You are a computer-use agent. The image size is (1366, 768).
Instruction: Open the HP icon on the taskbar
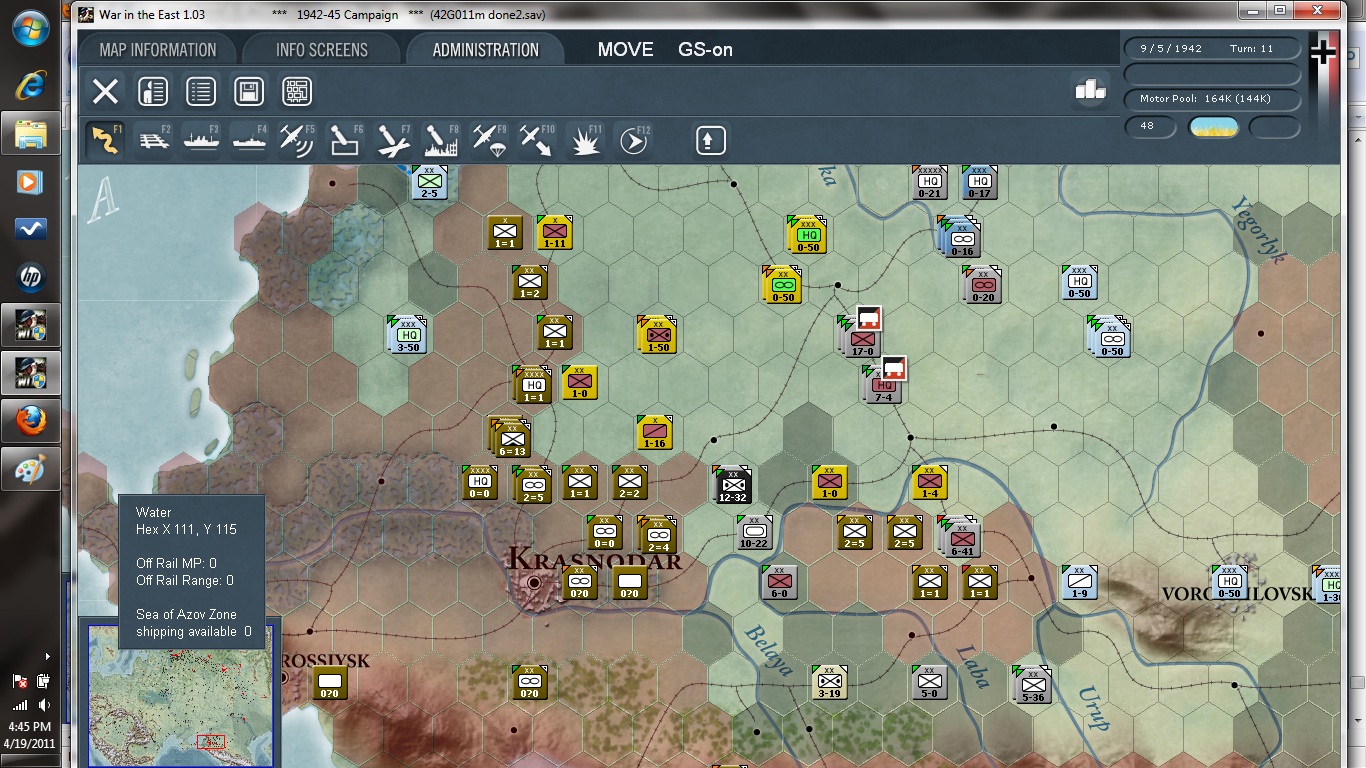pyautogui.click(x=30, y=278)
